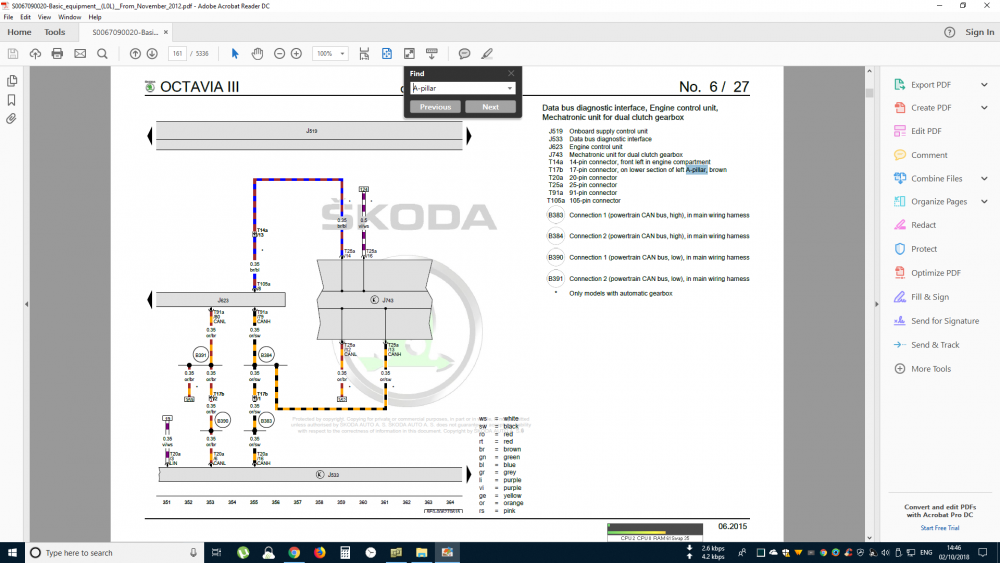Open Fill & Sign tool
The width and height of the screenshot is (1000, 563).
930,297
